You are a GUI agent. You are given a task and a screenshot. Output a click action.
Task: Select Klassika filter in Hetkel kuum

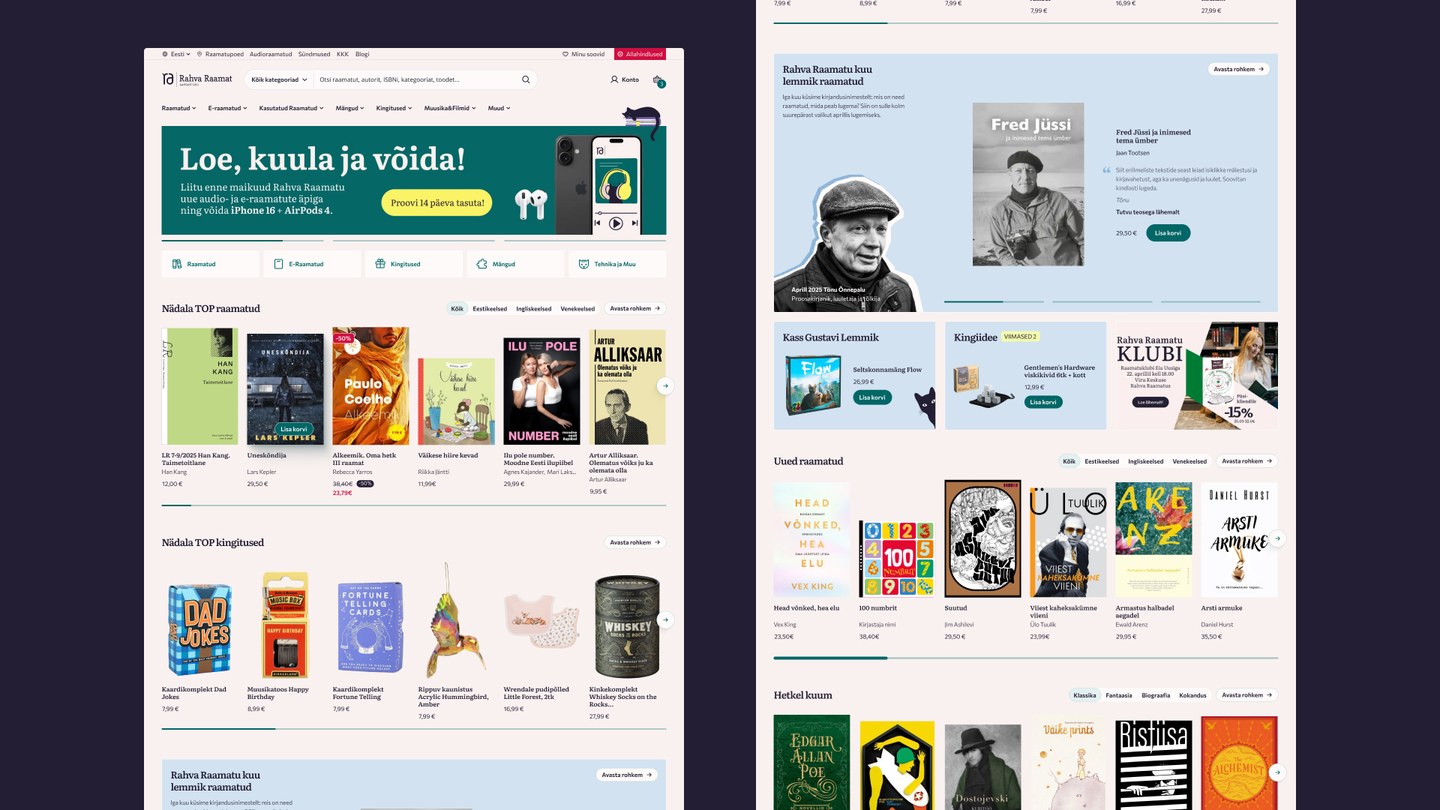(x=1085, y=695)
